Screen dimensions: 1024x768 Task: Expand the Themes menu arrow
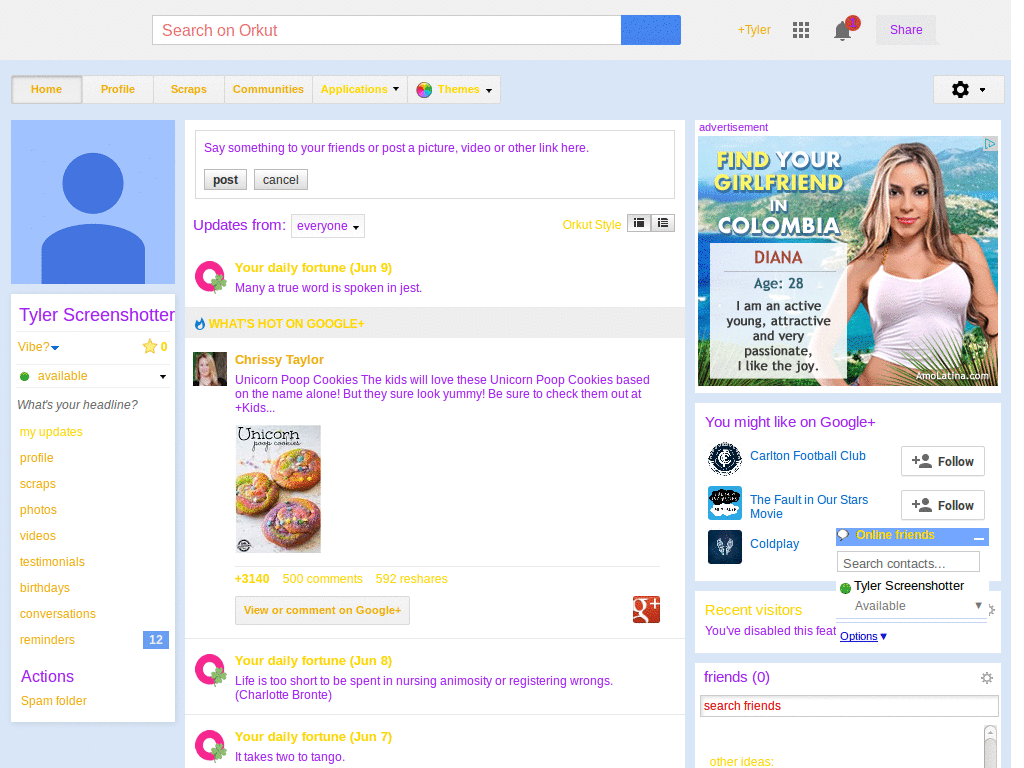[489, 91]
